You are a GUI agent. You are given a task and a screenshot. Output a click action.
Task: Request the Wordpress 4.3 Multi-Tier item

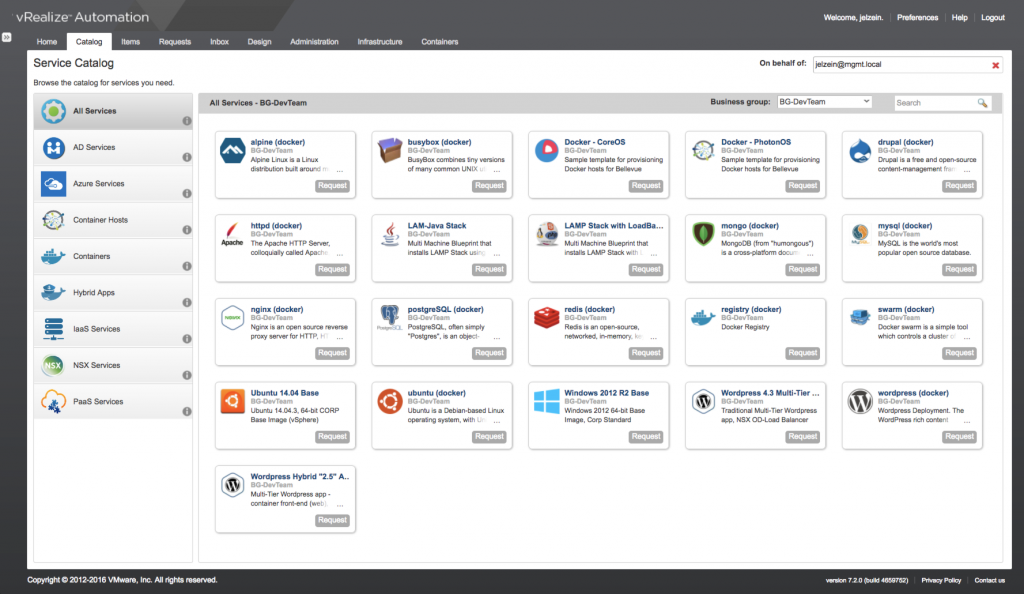pyautogui.click(x=802, y=436)
